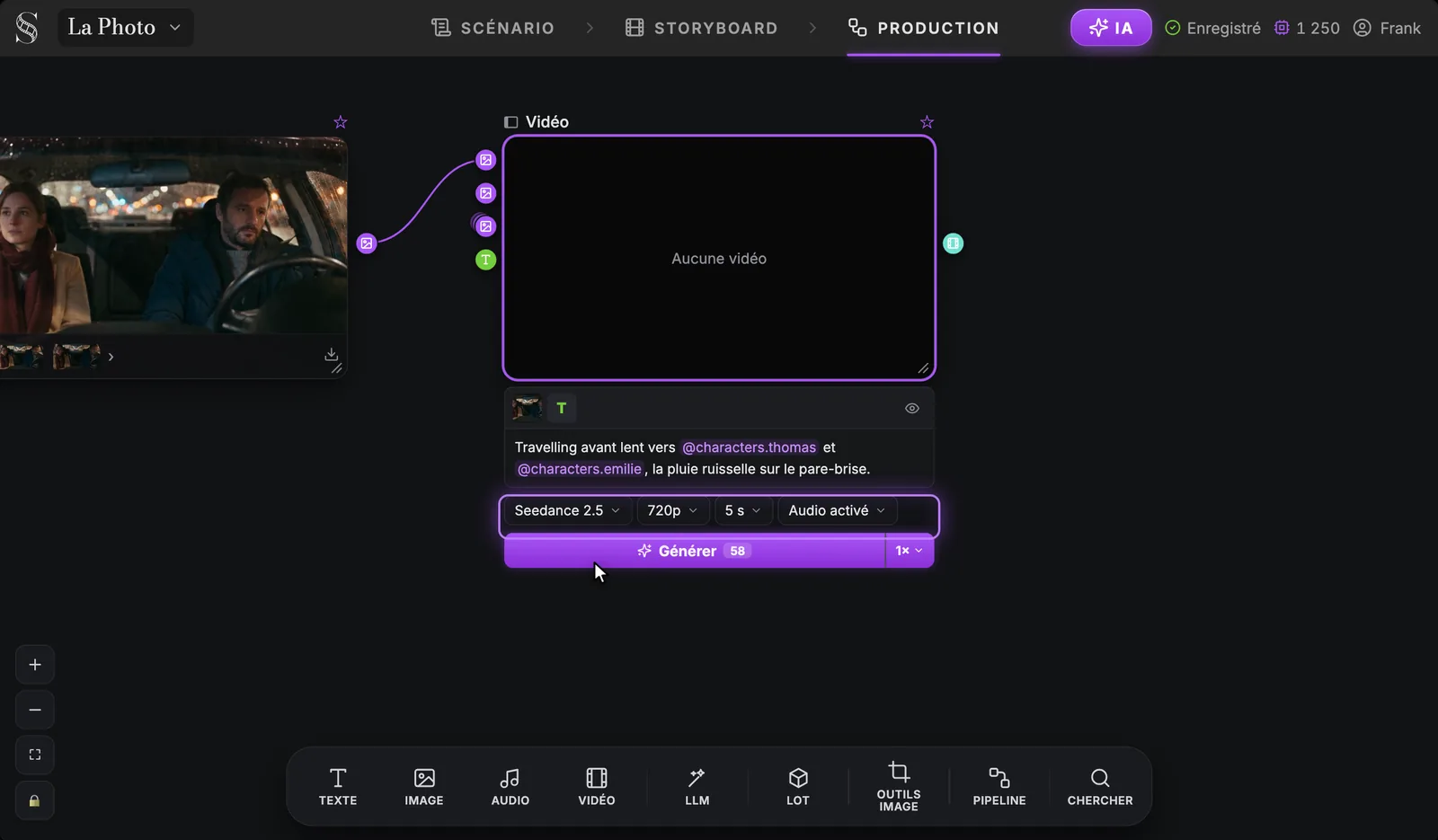This screenshot has height=840, width=1438.
Task: Show more image variants with the chevron
Action: coord(111,358)
